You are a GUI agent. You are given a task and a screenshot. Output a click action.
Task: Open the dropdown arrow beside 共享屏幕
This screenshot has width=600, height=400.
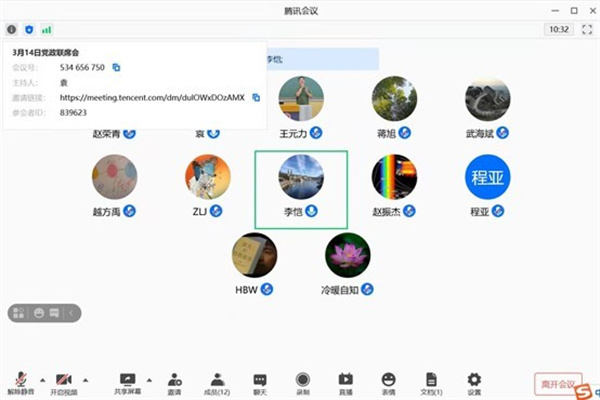pos(149,378)
